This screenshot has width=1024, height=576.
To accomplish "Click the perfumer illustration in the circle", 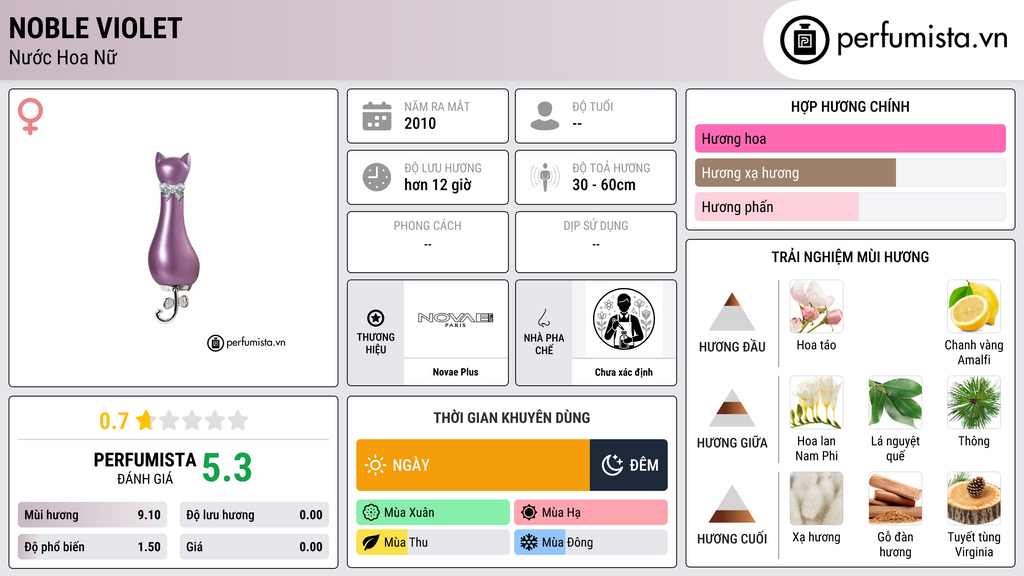I will coord(624,319).
